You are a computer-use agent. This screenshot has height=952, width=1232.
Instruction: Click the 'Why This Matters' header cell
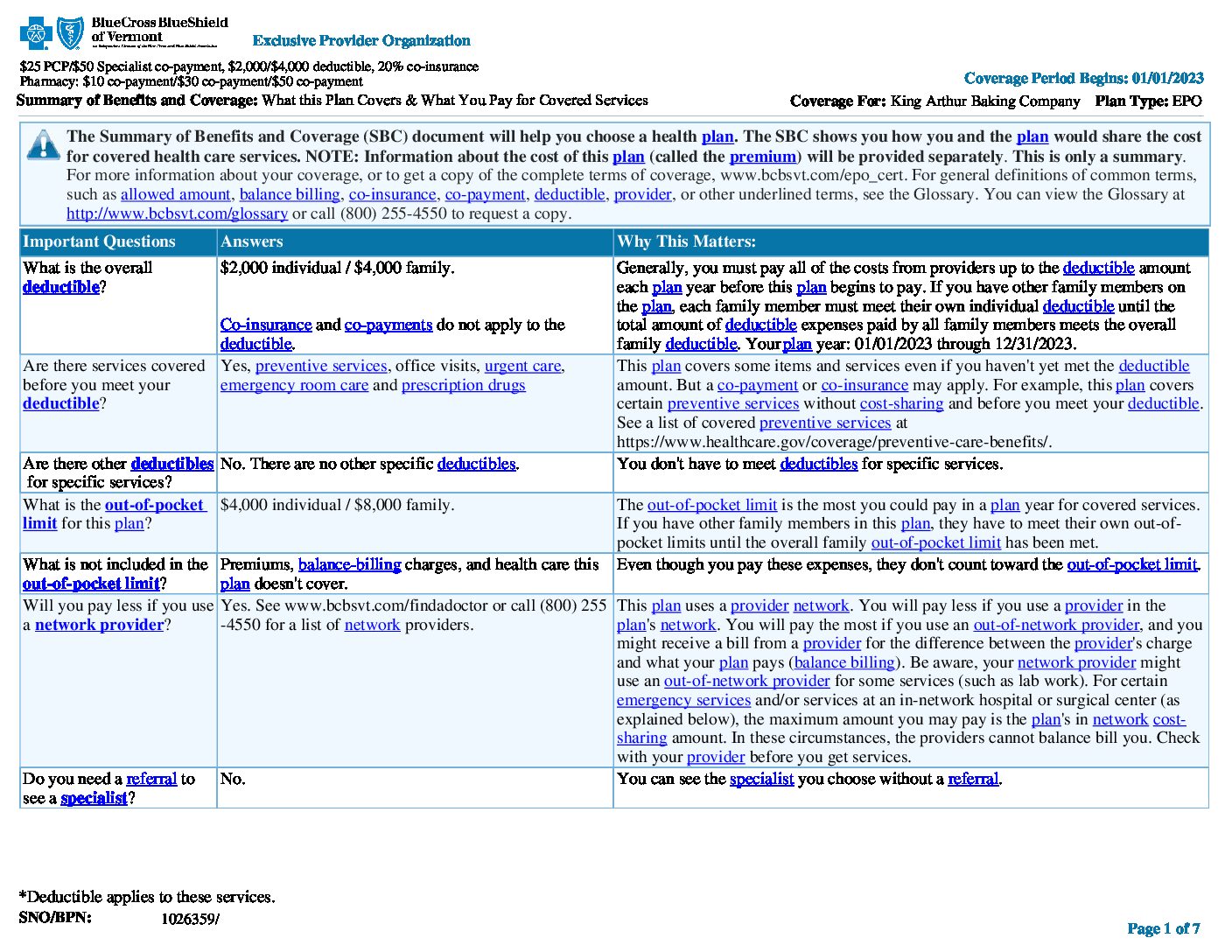[x=911, y=241]
